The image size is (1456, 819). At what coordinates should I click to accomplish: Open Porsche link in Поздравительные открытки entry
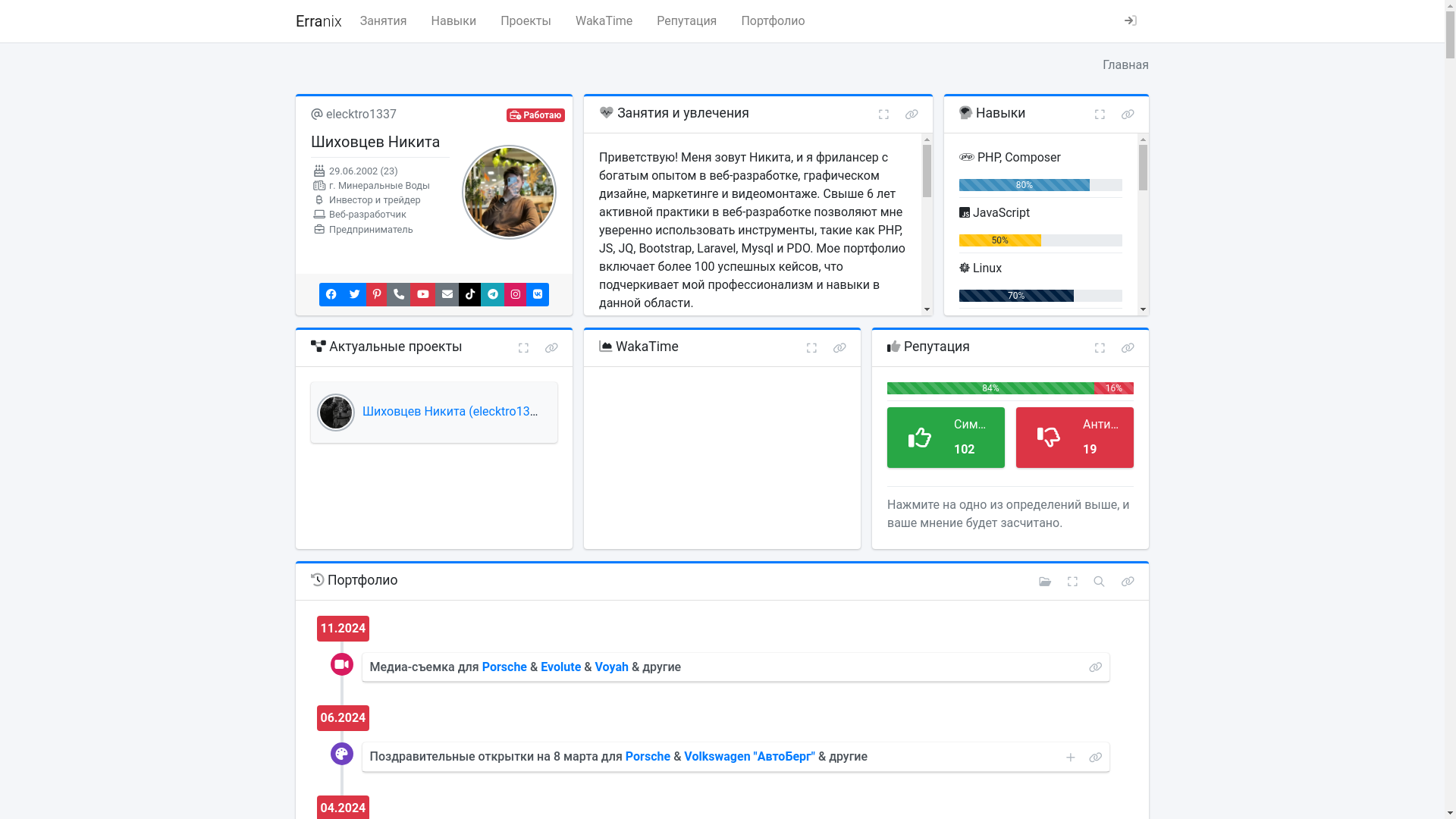[x=648, y=757]
